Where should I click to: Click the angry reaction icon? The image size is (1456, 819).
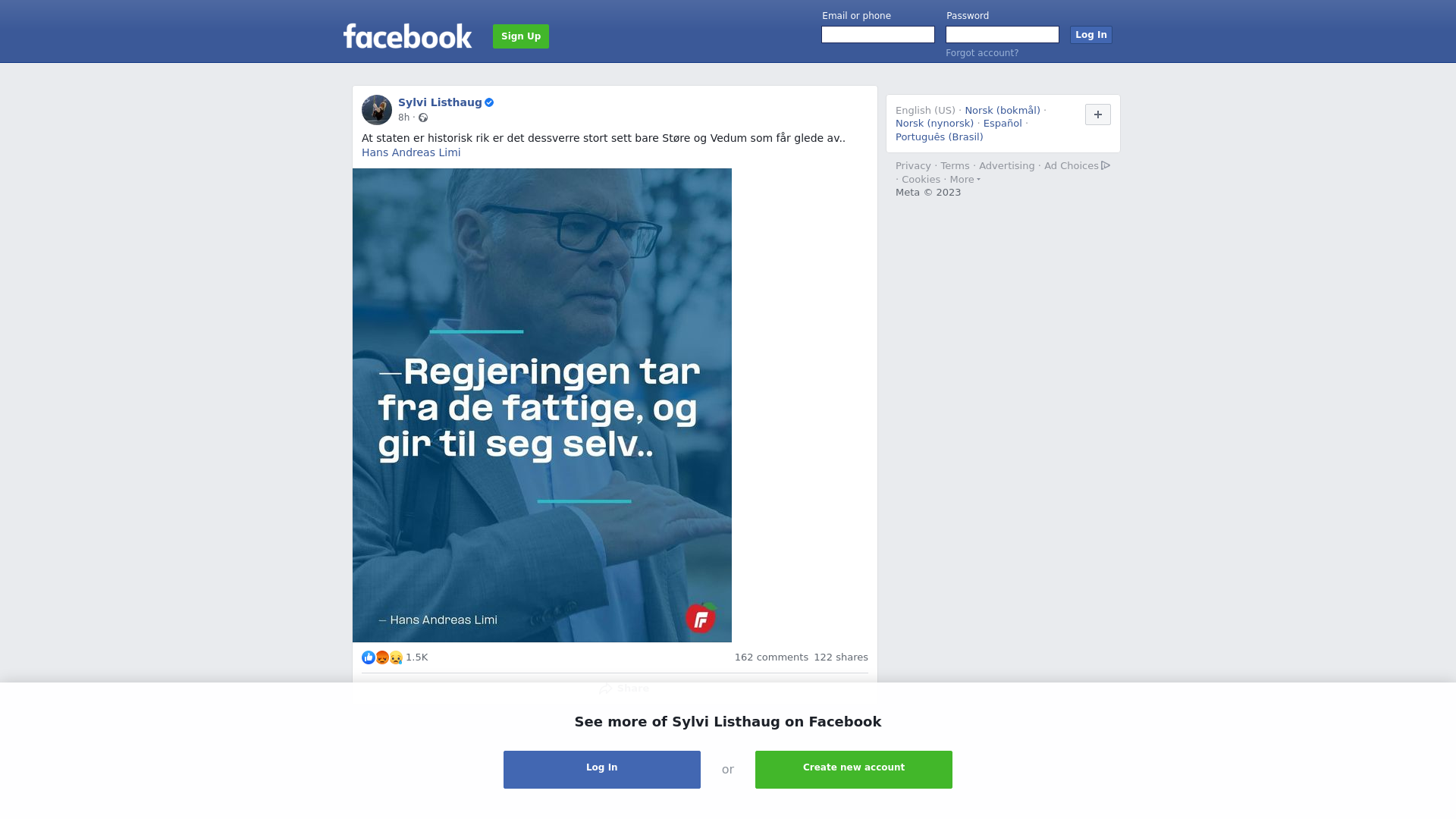[x=382, y=657]
